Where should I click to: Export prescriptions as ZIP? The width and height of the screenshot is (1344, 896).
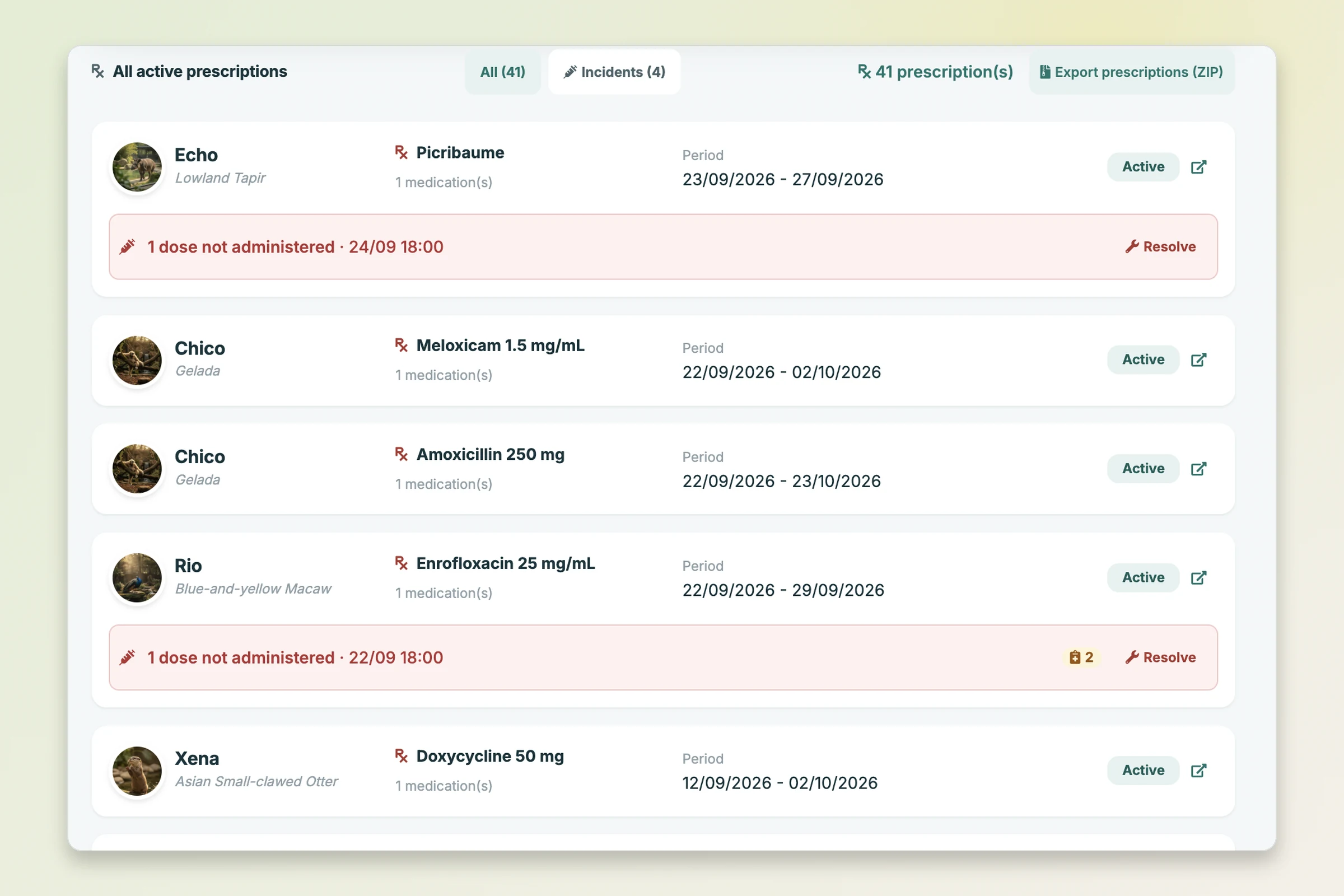coord(1131,72)
